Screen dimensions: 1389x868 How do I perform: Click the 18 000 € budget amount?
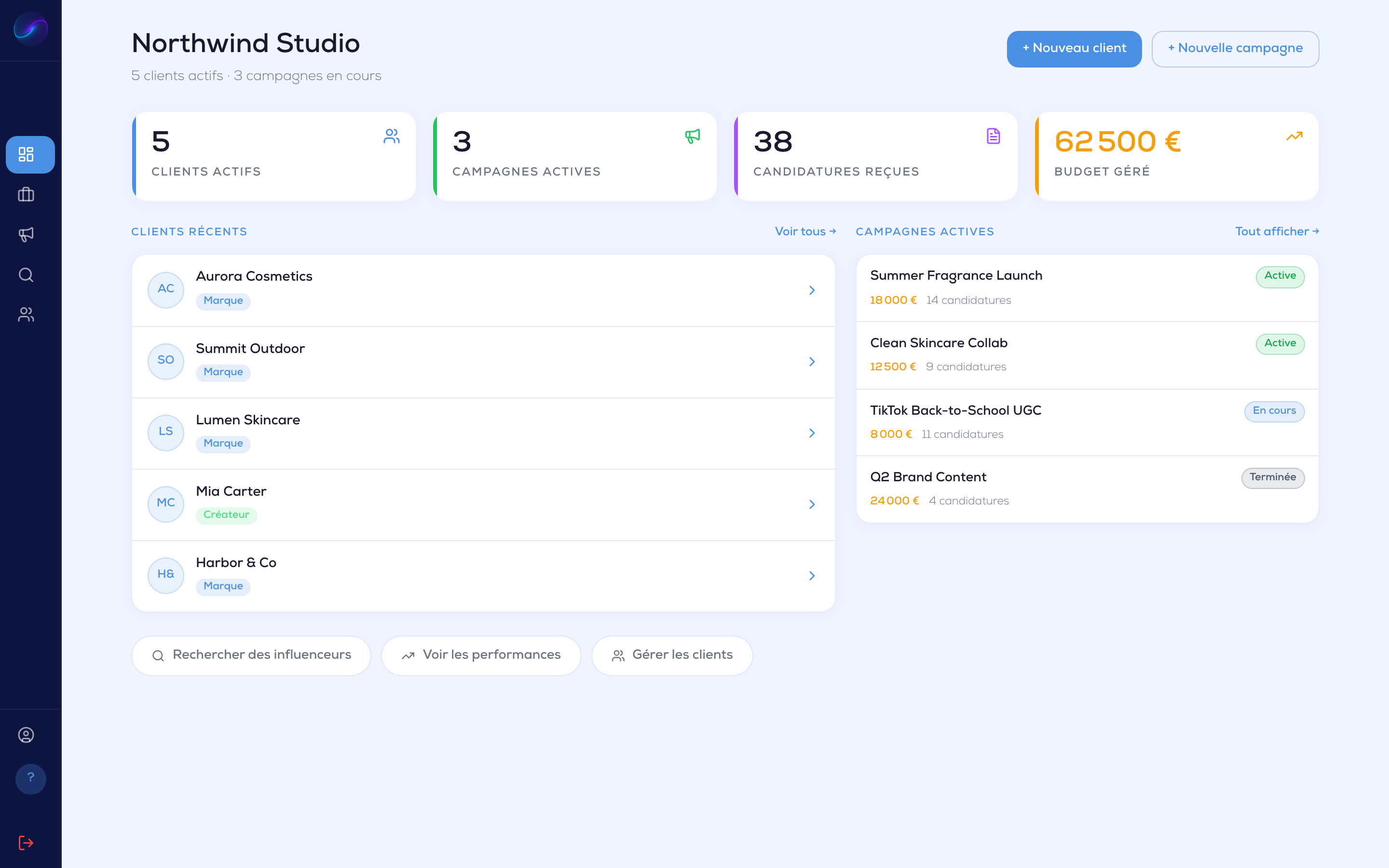(x=893, y=300)
